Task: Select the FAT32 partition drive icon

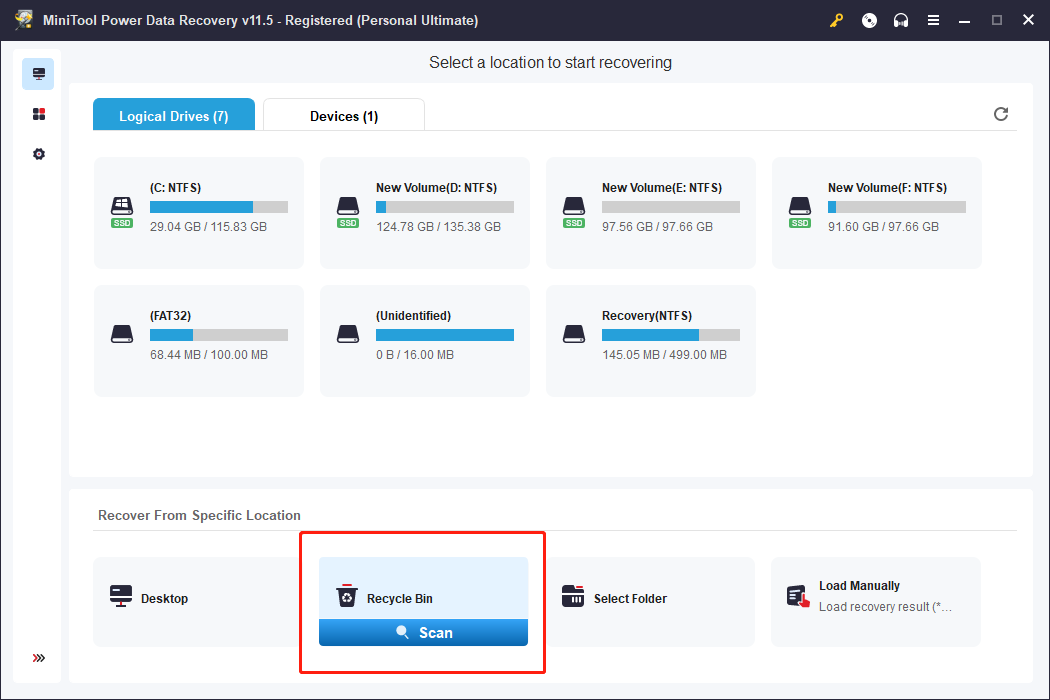Action: pyautogui.click(x=122, y=334)
